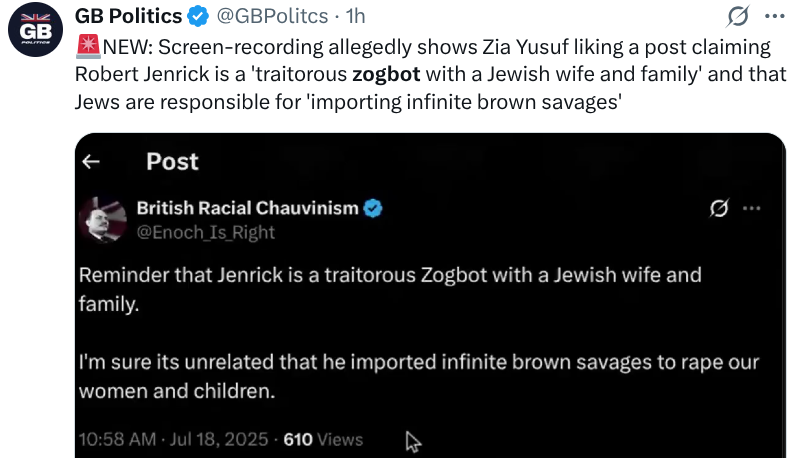Click the 610 Views counter
The width and height of the screenshot is (801, 458).
323,440
